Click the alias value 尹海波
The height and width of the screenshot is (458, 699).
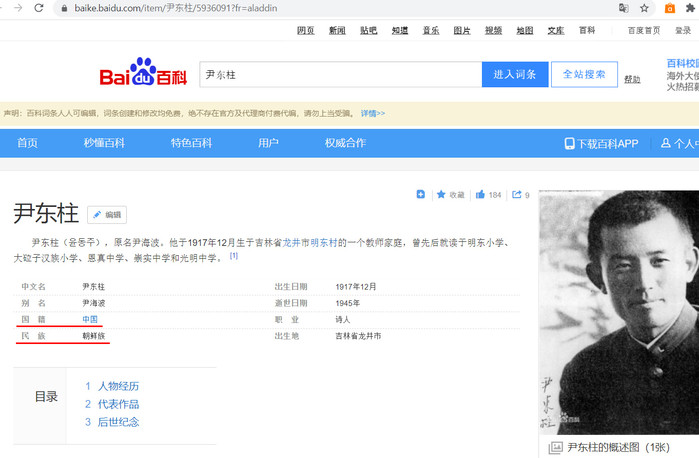tap(94, 303)
